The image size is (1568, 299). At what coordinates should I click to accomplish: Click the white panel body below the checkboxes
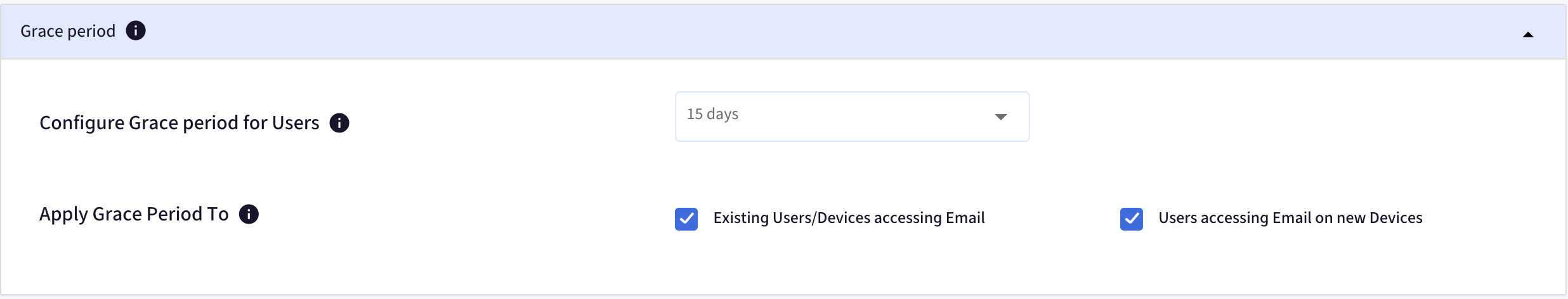pos(784,266)
